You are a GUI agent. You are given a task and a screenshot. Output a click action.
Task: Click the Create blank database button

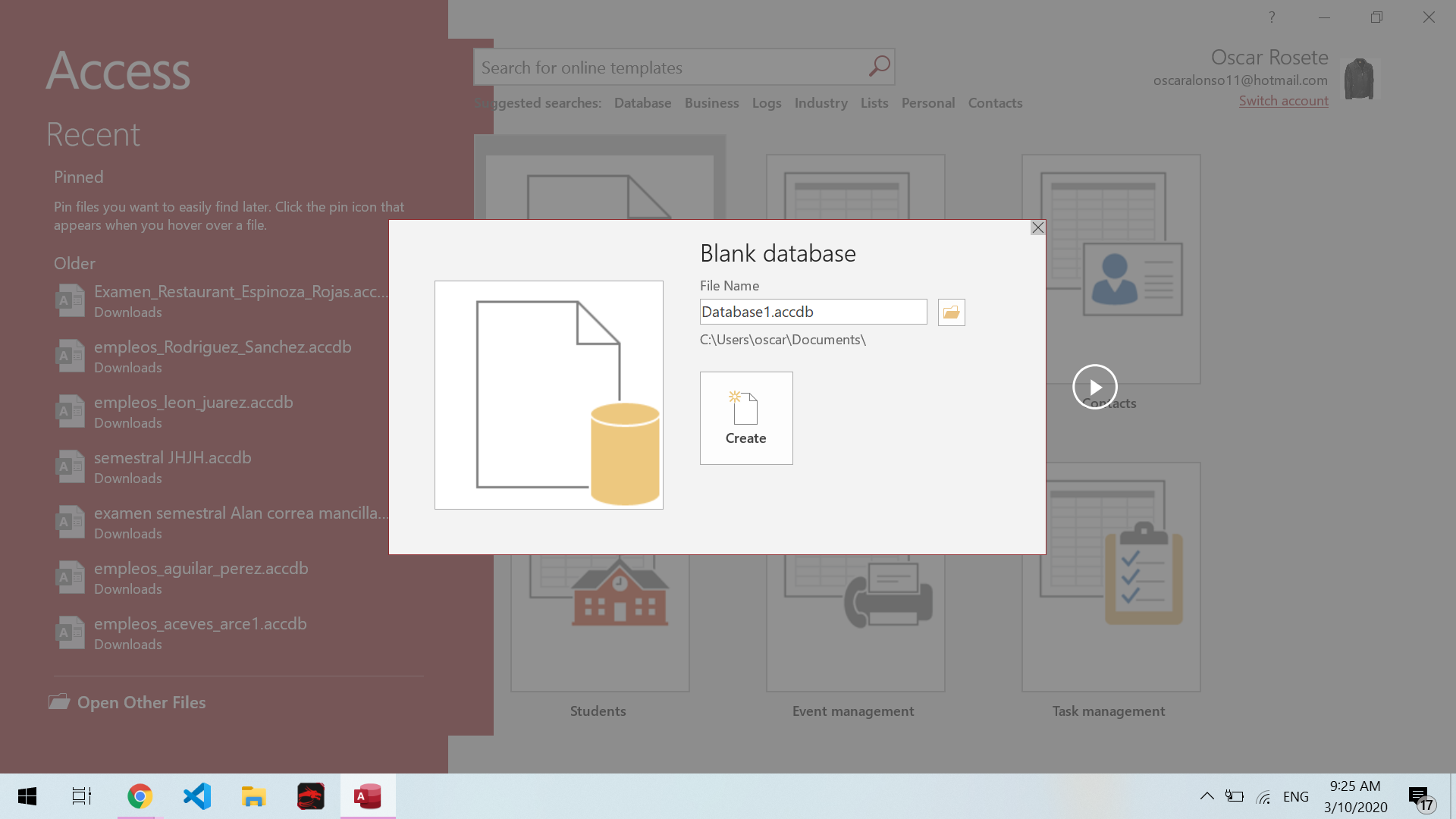pos(746,418)
